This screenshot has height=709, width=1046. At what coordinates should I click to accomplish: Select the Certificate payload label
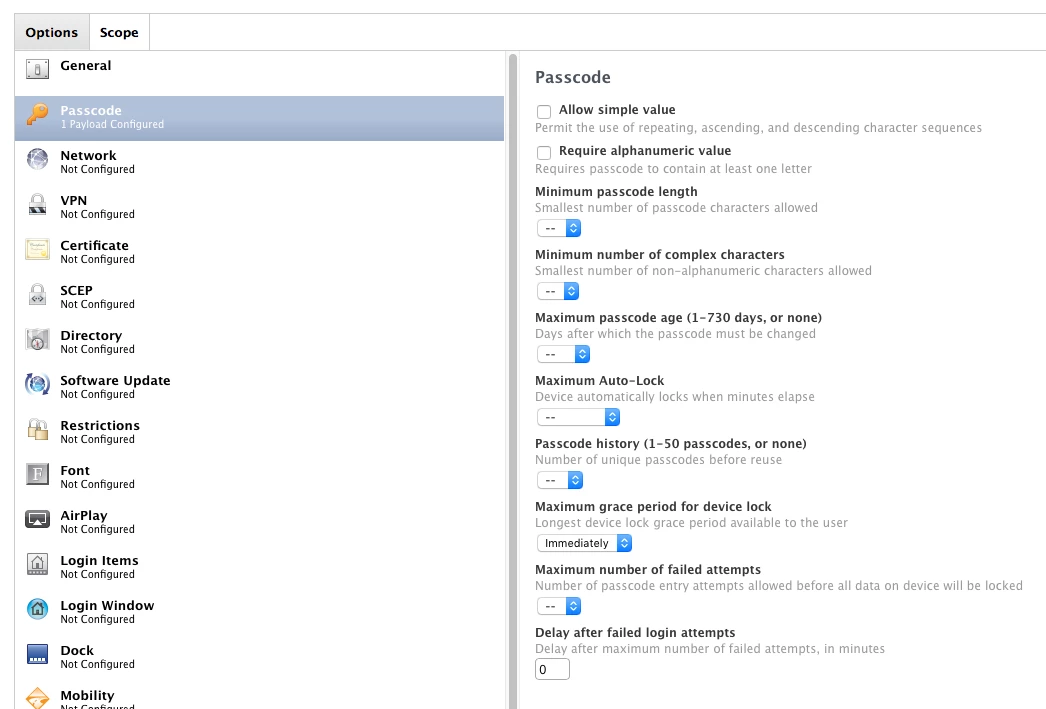click(x=94, y=245)
